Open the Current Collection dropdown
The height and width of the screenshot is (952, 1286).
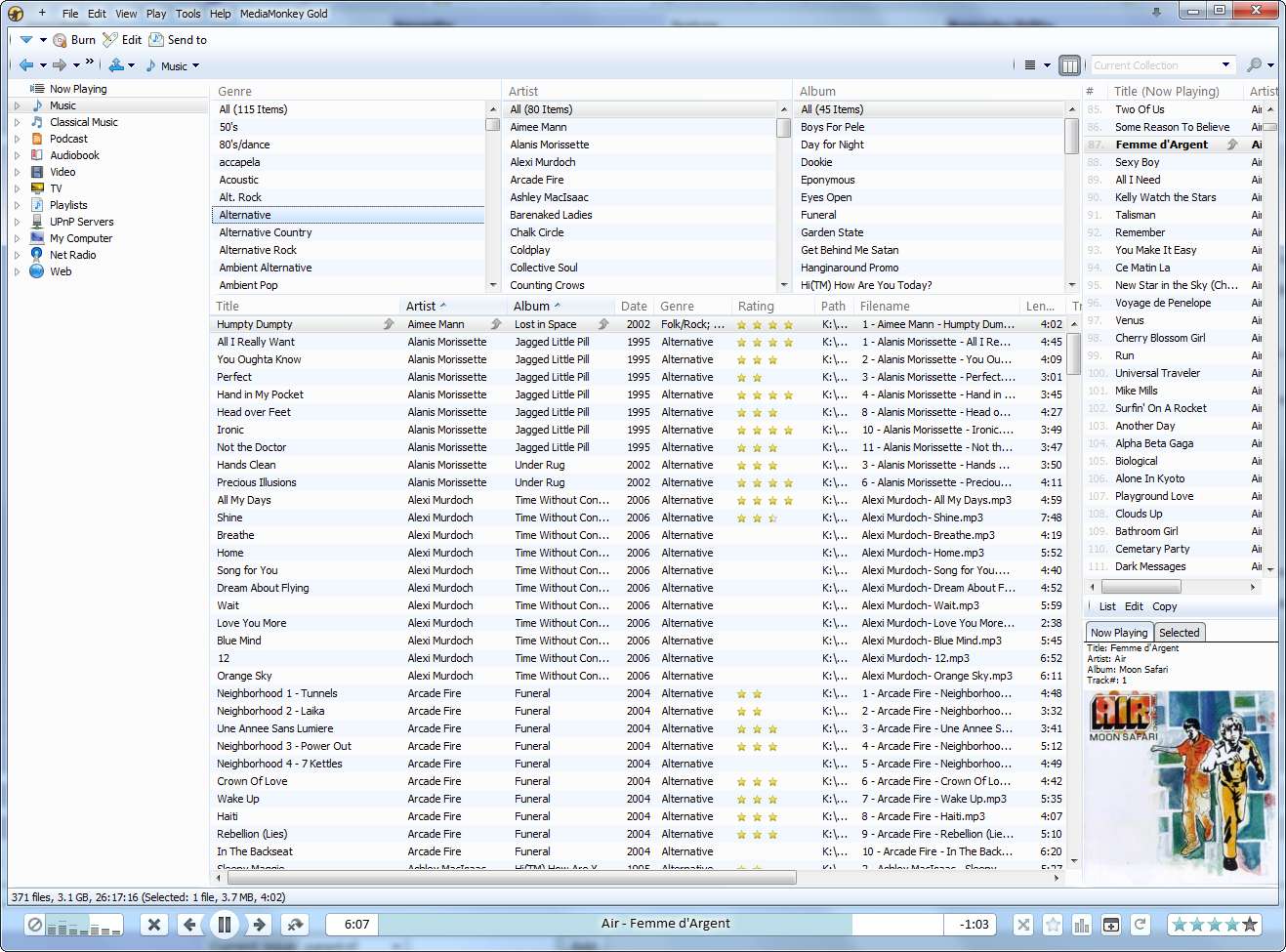pos(1226,65)
